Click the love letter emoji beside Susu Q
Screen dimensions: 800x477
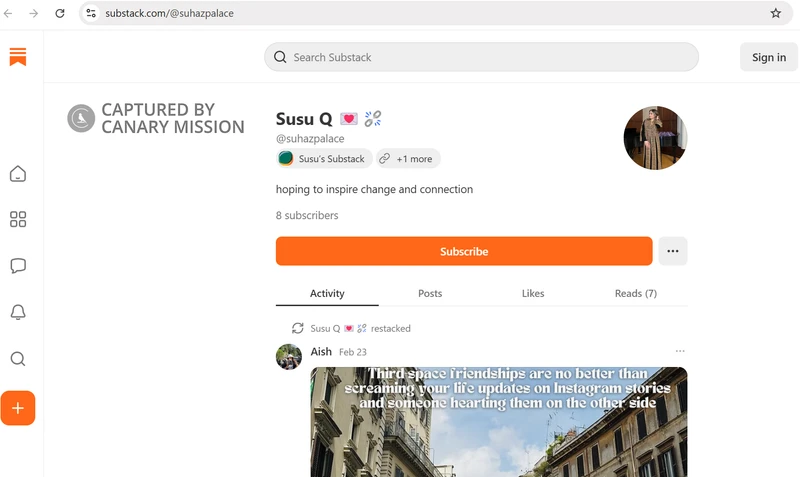click(348, 119)
